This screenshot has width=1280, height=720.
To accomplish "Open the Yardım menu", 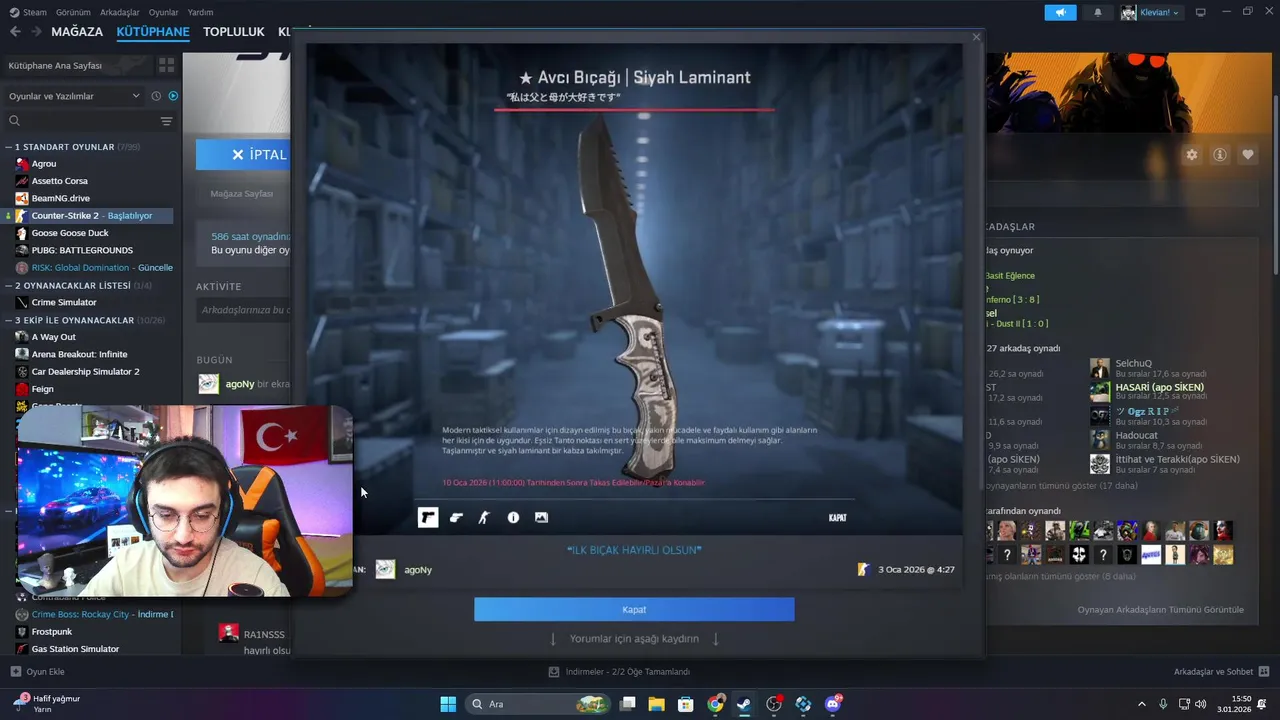I will pos(200,12).
